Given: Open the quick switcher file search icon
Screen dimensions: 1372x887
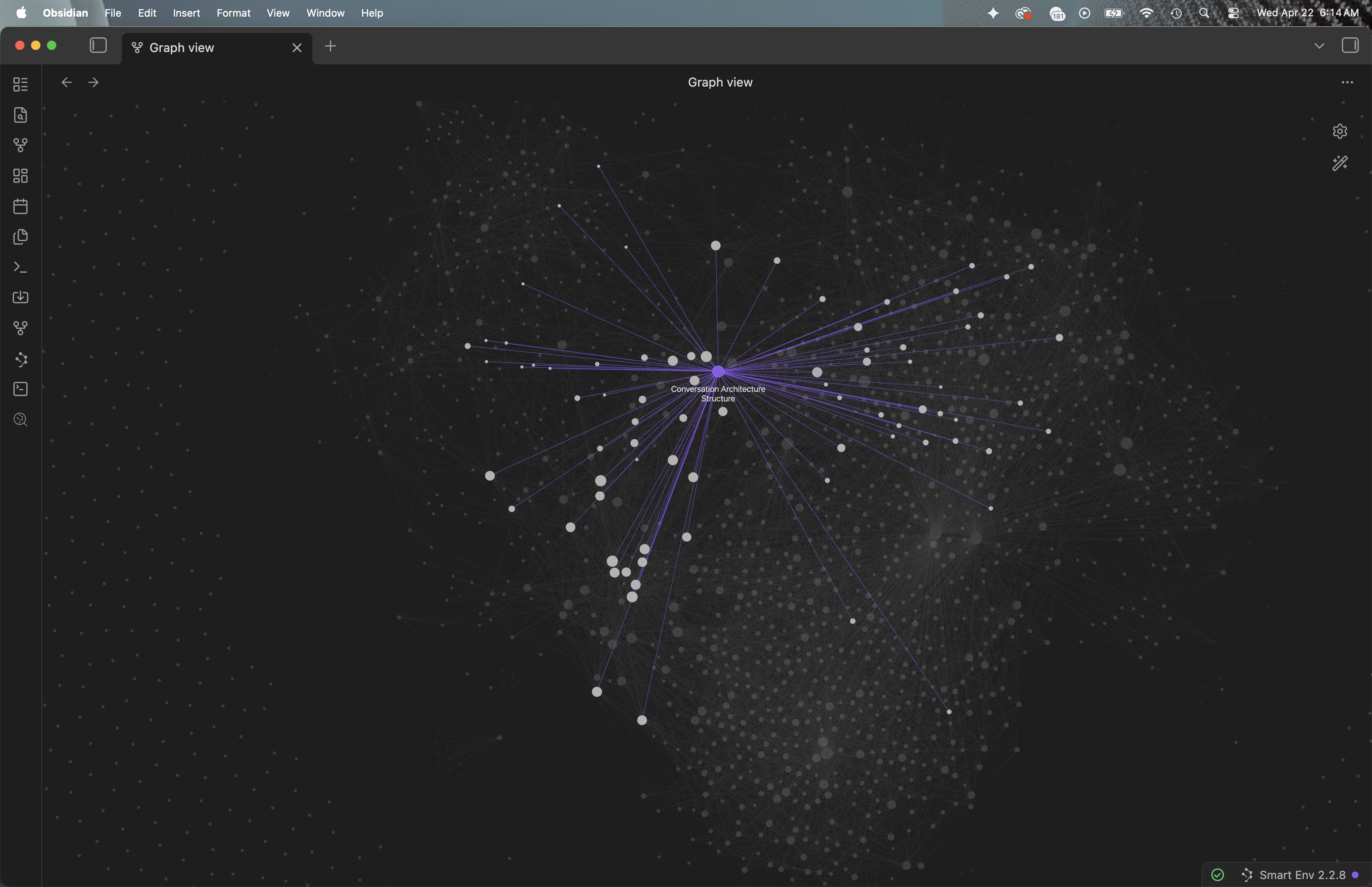Looking at the screenshot, I should point(20,115).
